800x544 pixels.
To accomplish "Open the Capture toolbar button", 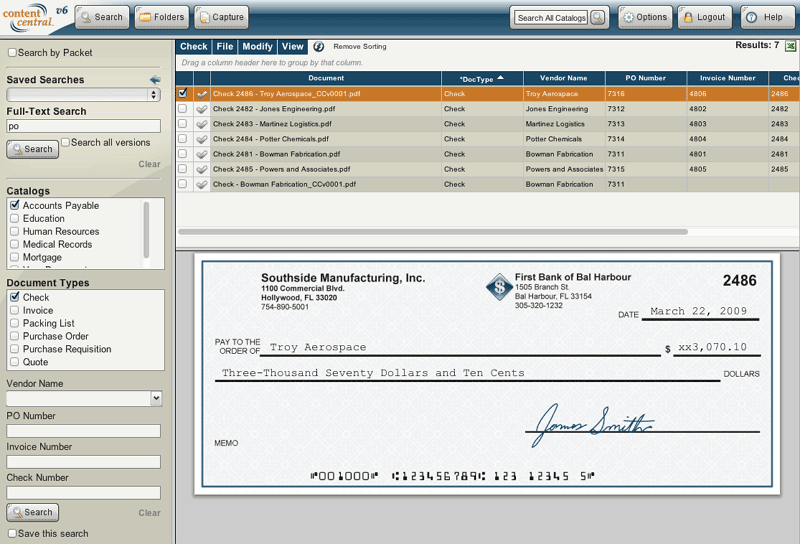I will (x=221, y=17).
